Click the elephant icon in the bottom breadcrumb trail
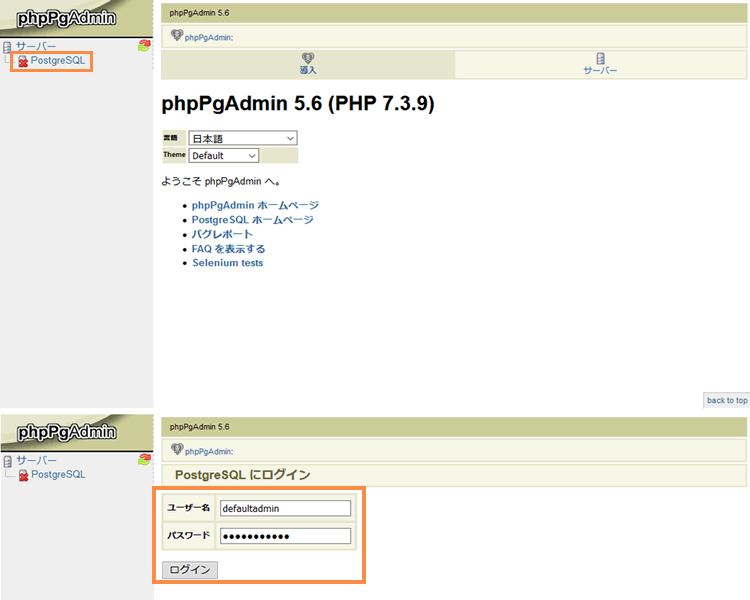The width and height of the screenshot is (750, 600). pos(177,449)
